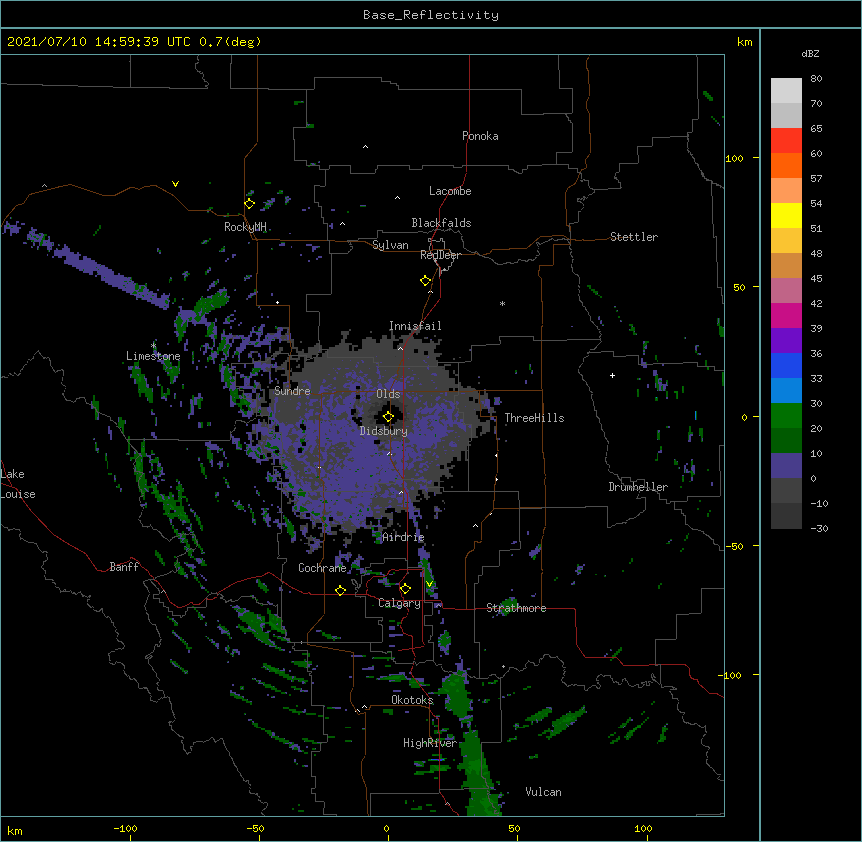862x842 pixels.
Task: Click the Ponoka city label
Action: [480, 136]
